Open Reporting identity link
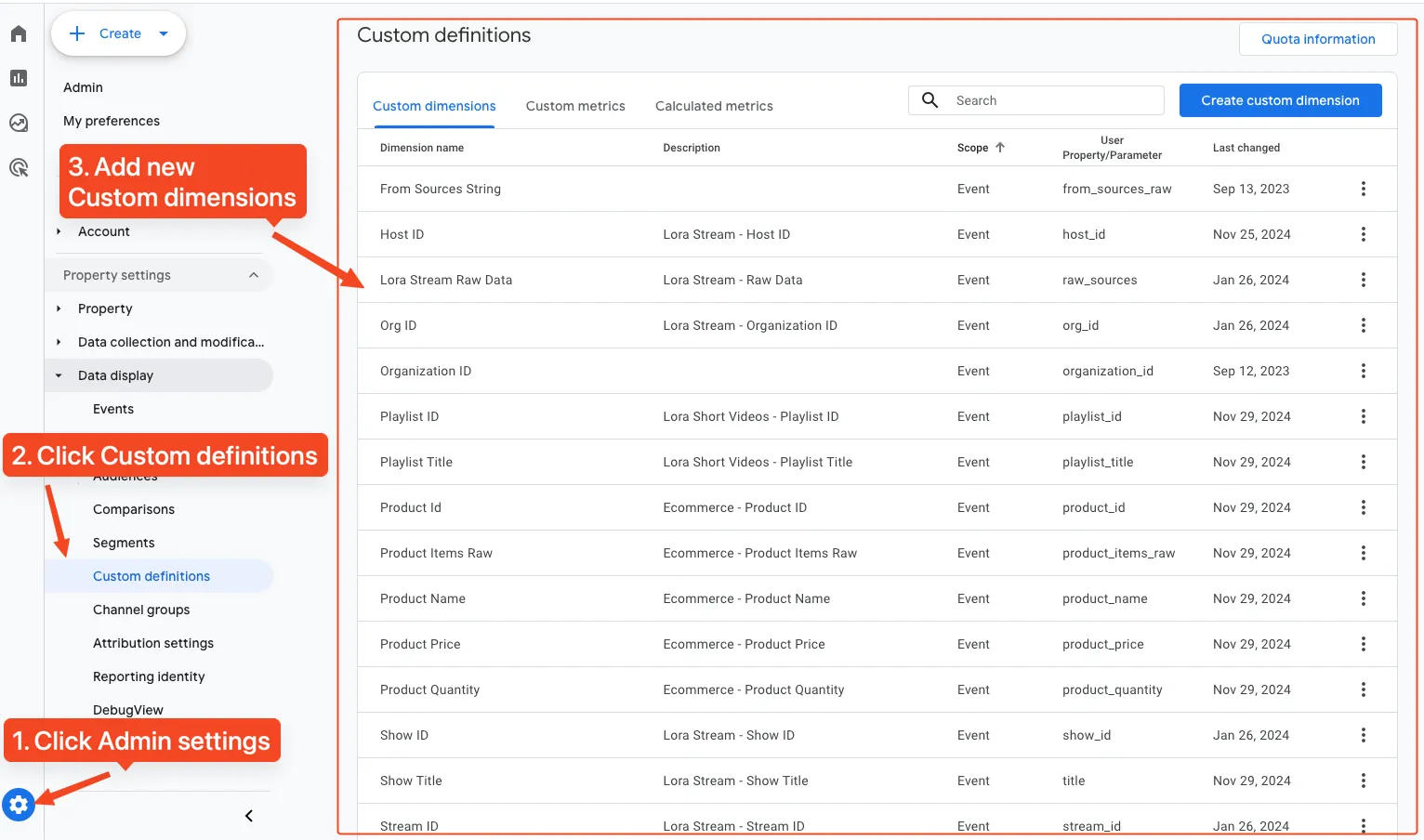This screenshot has height=840, width=1424. coord(149,676)
